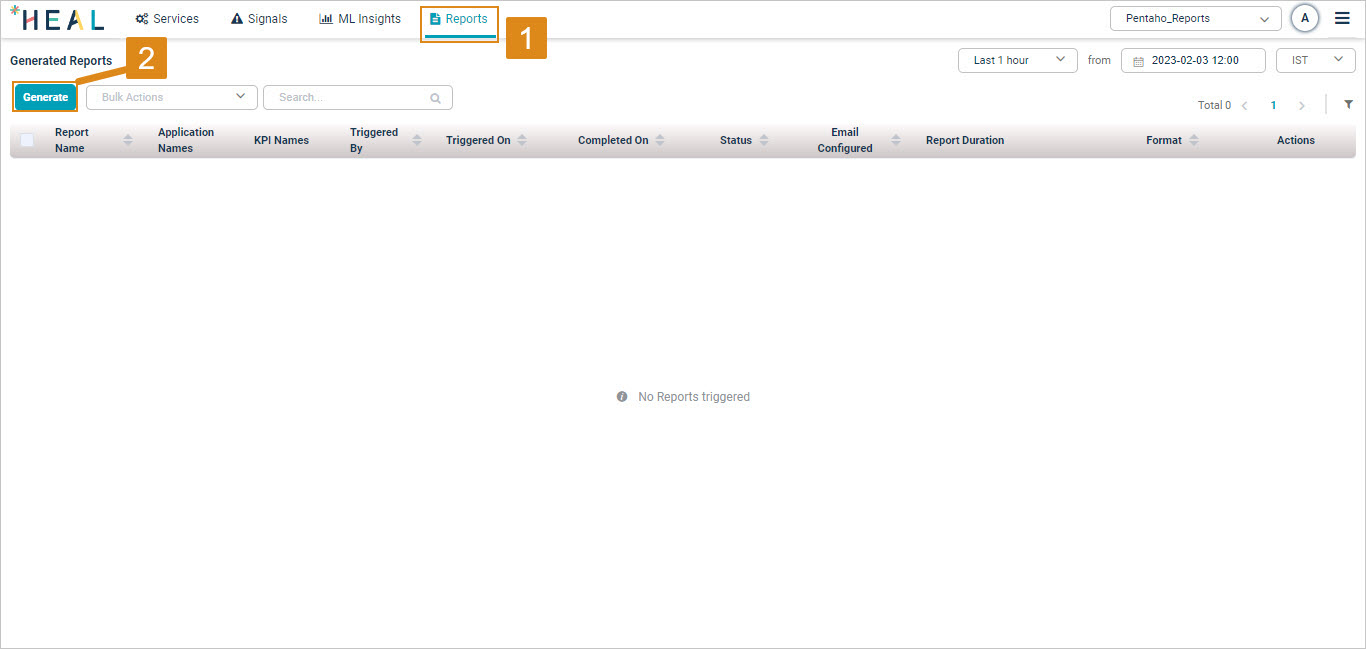Image resolution: width=1366 pixels, height=649 pixels.
Task: Open the user avatar A menu
Action: pyautogui.click(x=1305, y=18)
